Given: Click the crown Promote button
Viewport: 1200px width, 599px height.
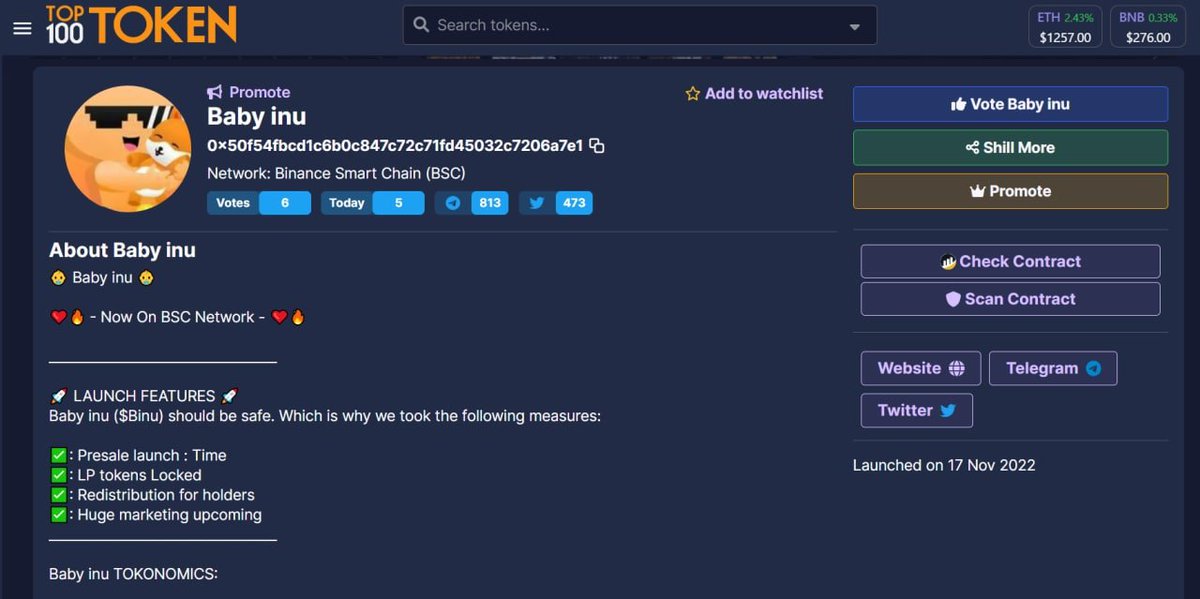Looking at the screenshot, I should click(x=1010, y=191).
